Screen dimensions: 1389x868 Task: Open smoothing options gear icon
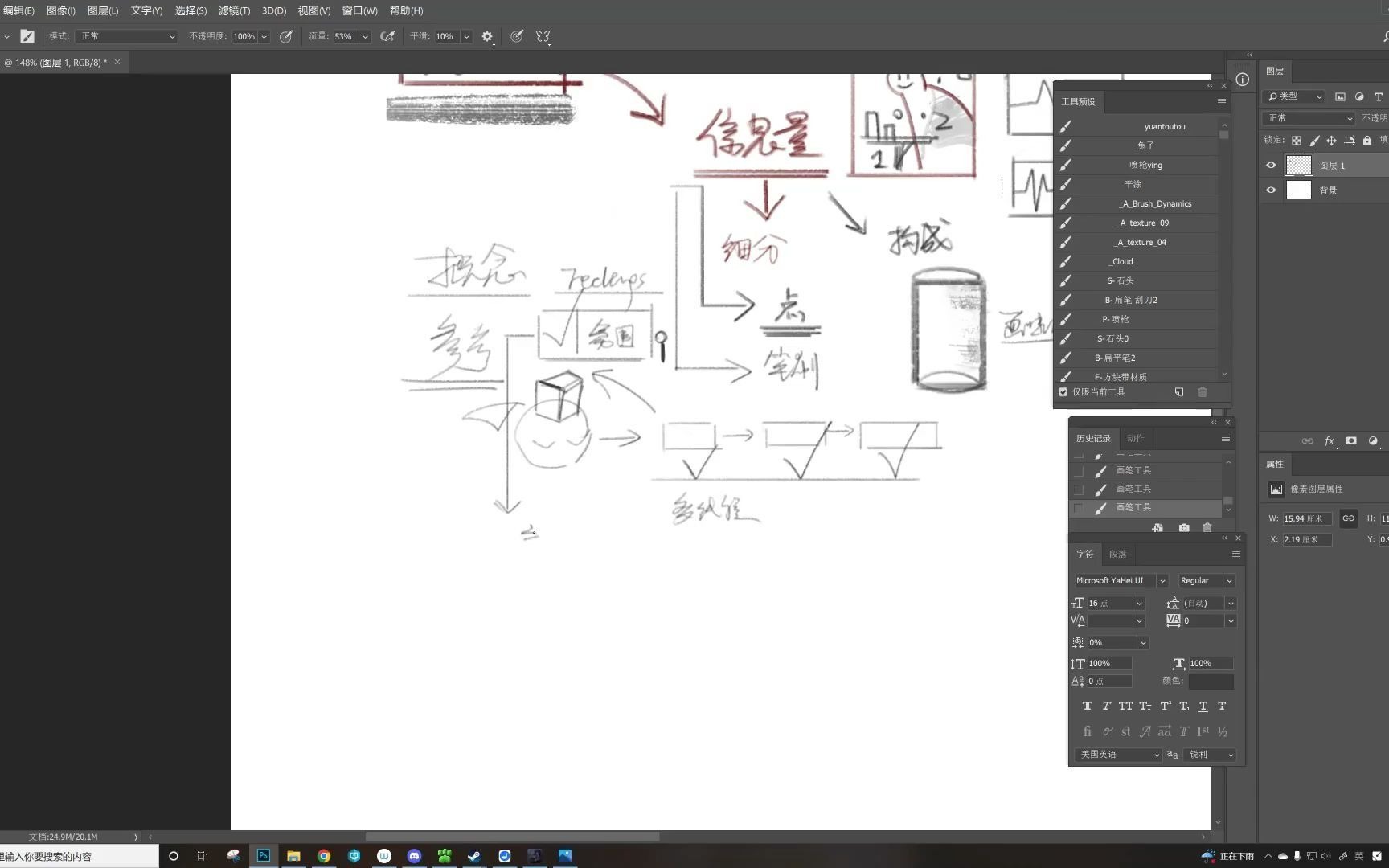tap(487, 36)
